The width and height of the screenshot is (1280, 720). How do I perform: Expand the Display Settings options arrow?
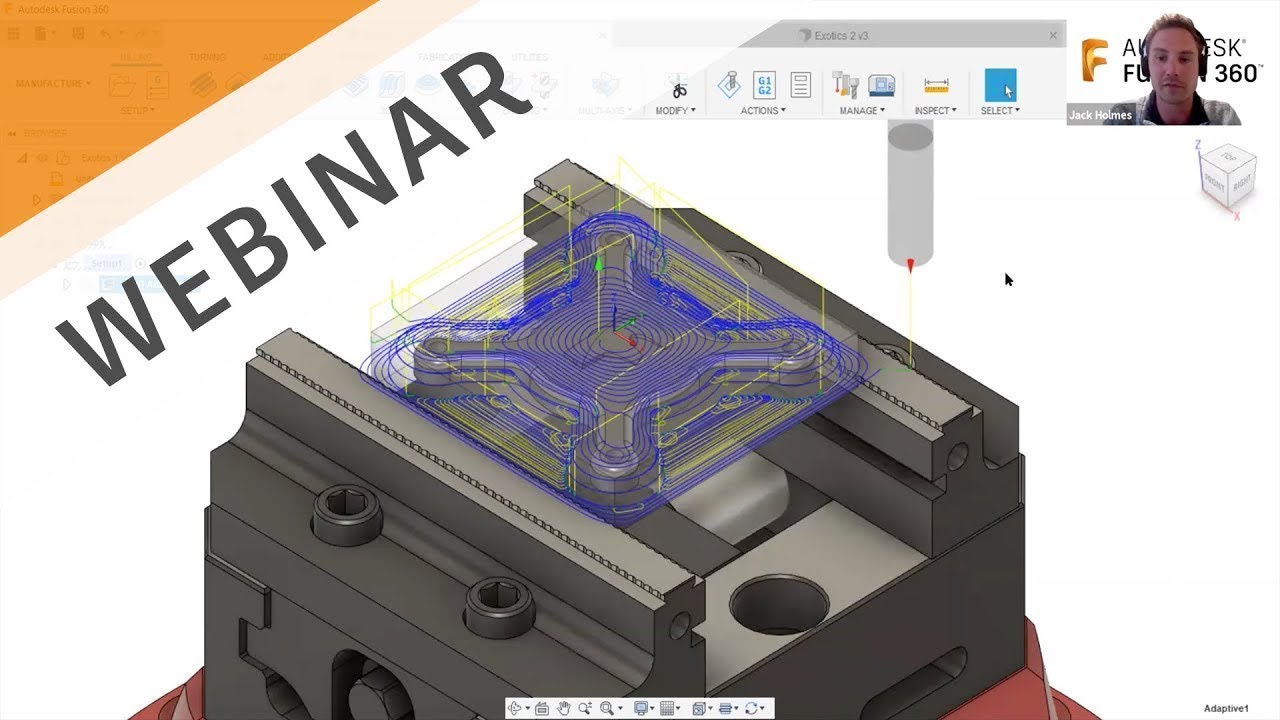651,708
